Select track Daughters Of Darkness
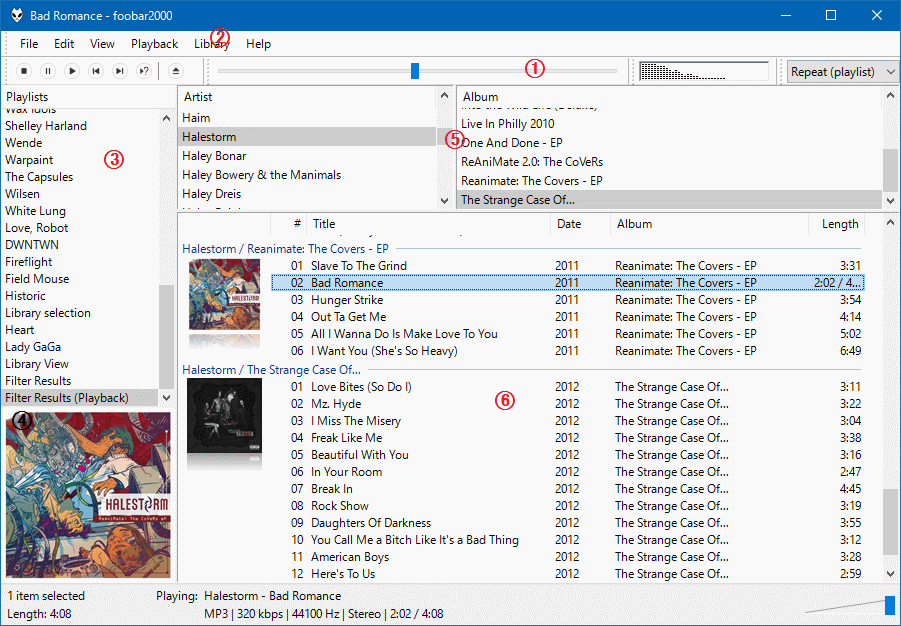This screenshot has height=626, width=901. pyautogui.click(x=567, y=523)
